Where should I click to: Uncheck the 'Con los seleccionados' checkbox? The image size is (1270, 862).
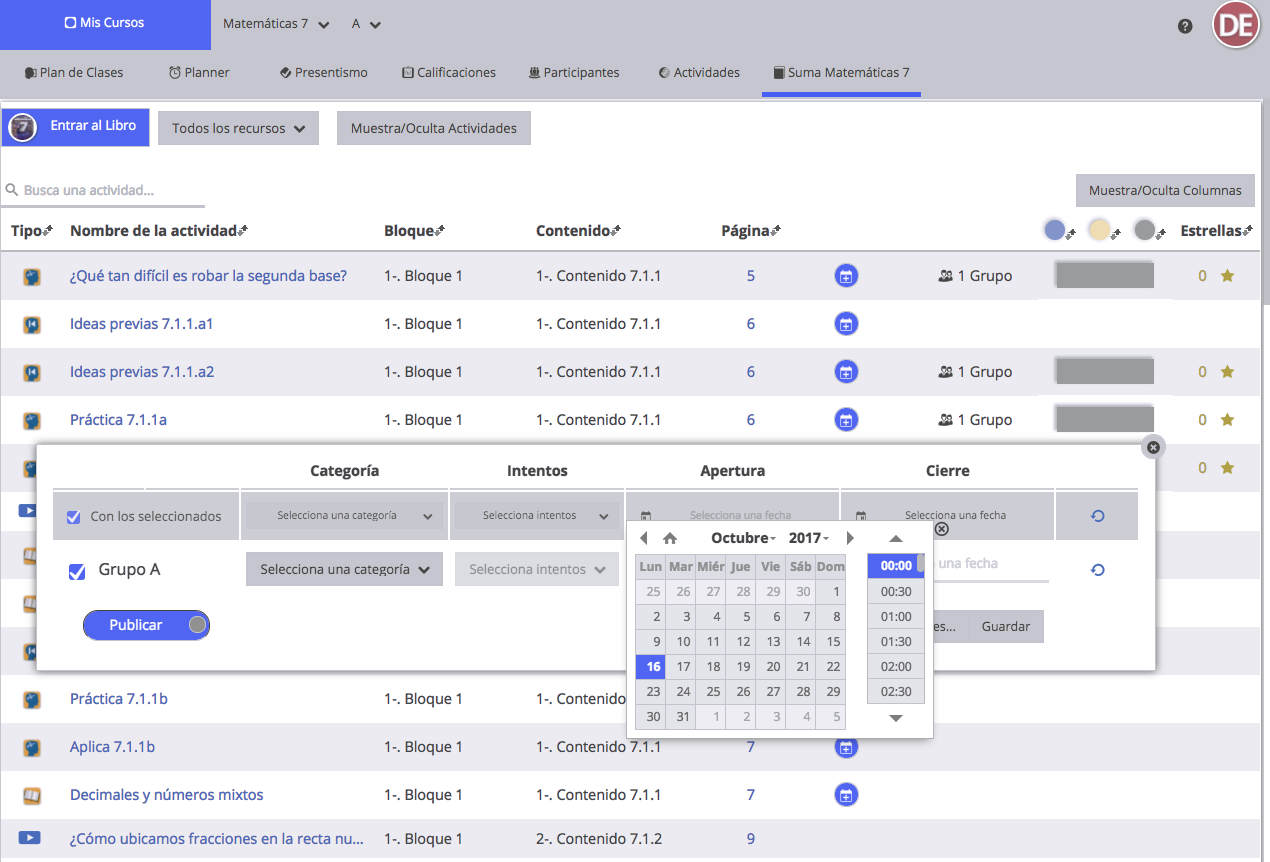73,517
